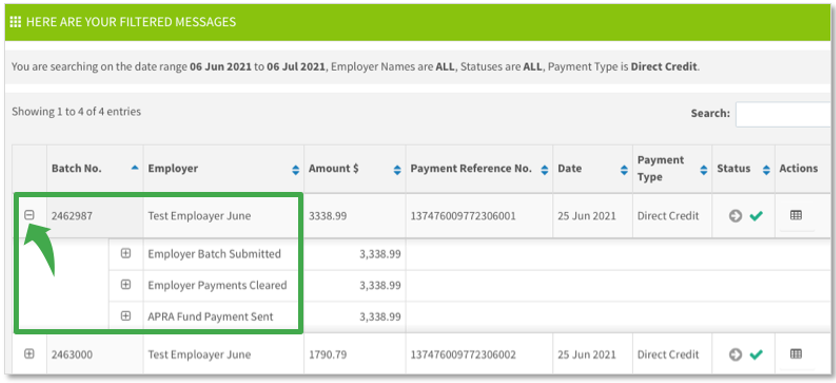The height and width of the screenshot is (383, 836).
Task: Click APRA Fund Payment Sent label
Action: tap(210, 317)
